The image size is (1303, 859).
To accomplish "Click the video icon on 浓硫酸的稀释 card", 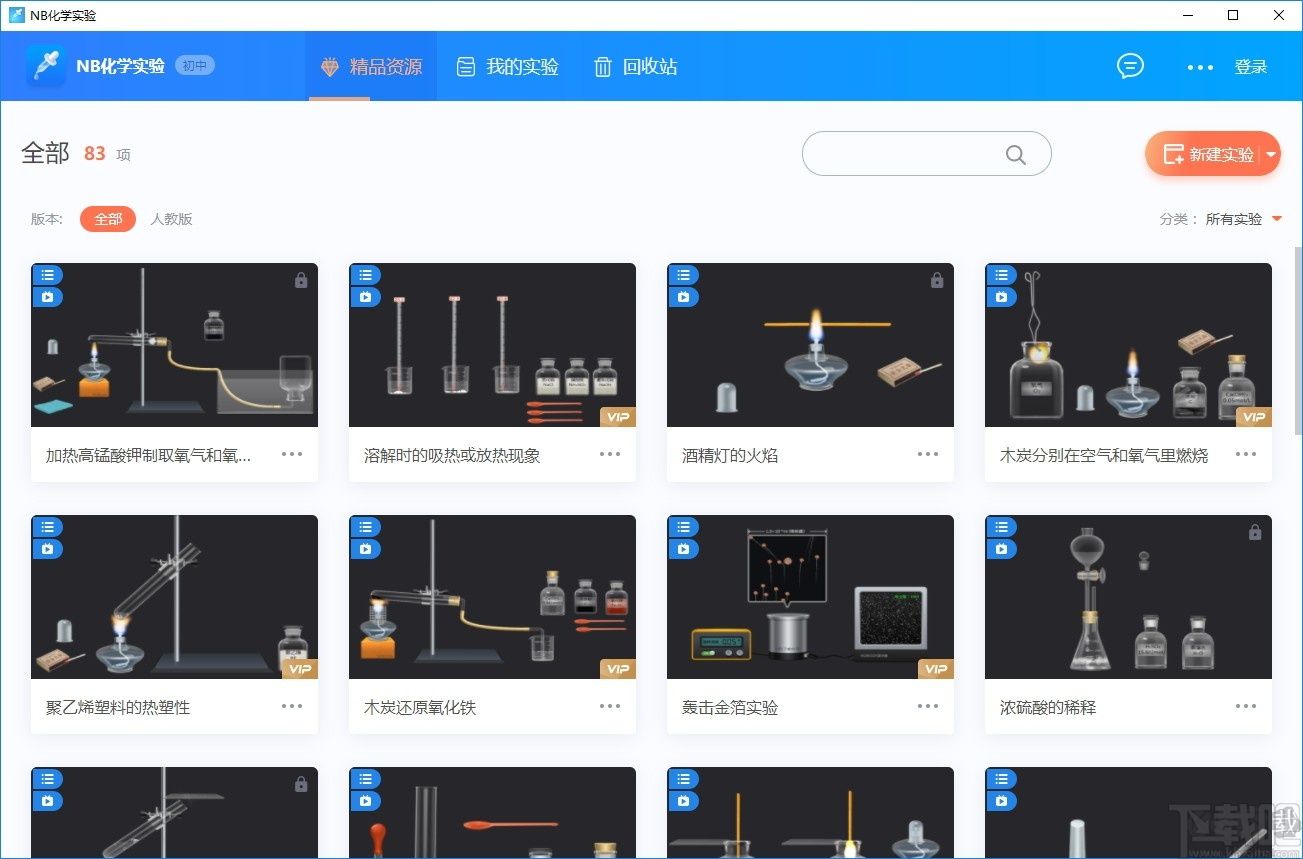I will (1000, 548).
